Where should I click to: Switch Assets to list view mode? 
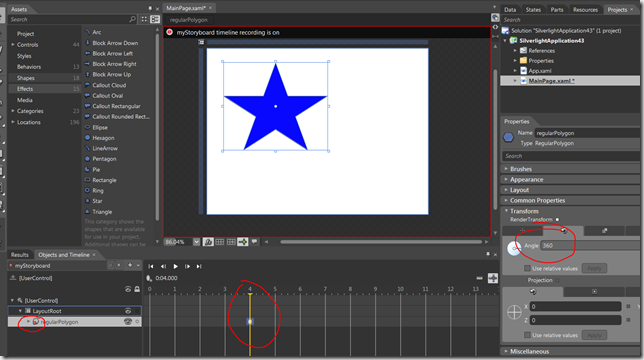(x=155, y=19)
